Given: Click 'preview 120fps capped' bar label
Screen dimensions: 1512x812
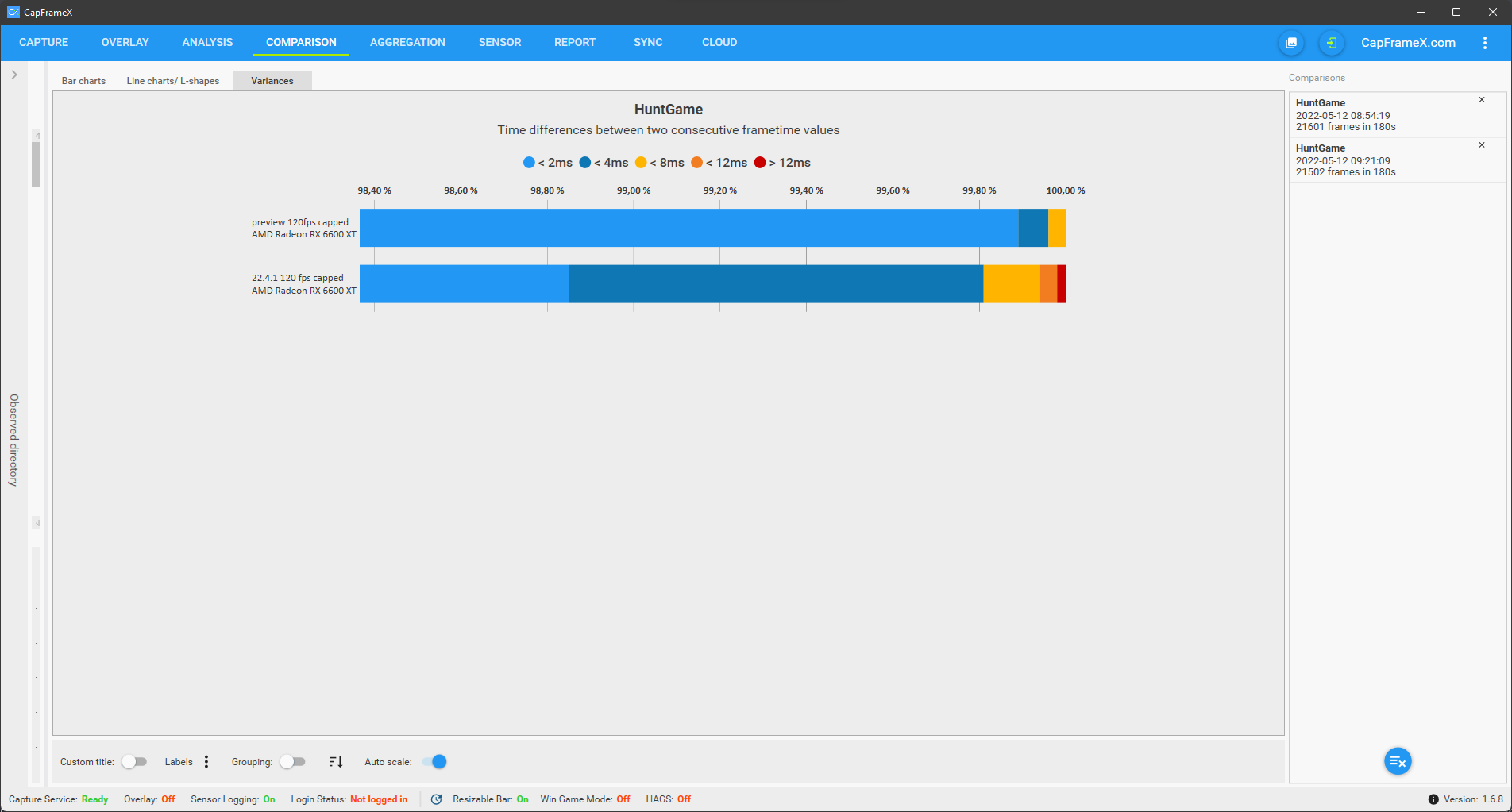Looking at the screenshot, I should 300,222.
